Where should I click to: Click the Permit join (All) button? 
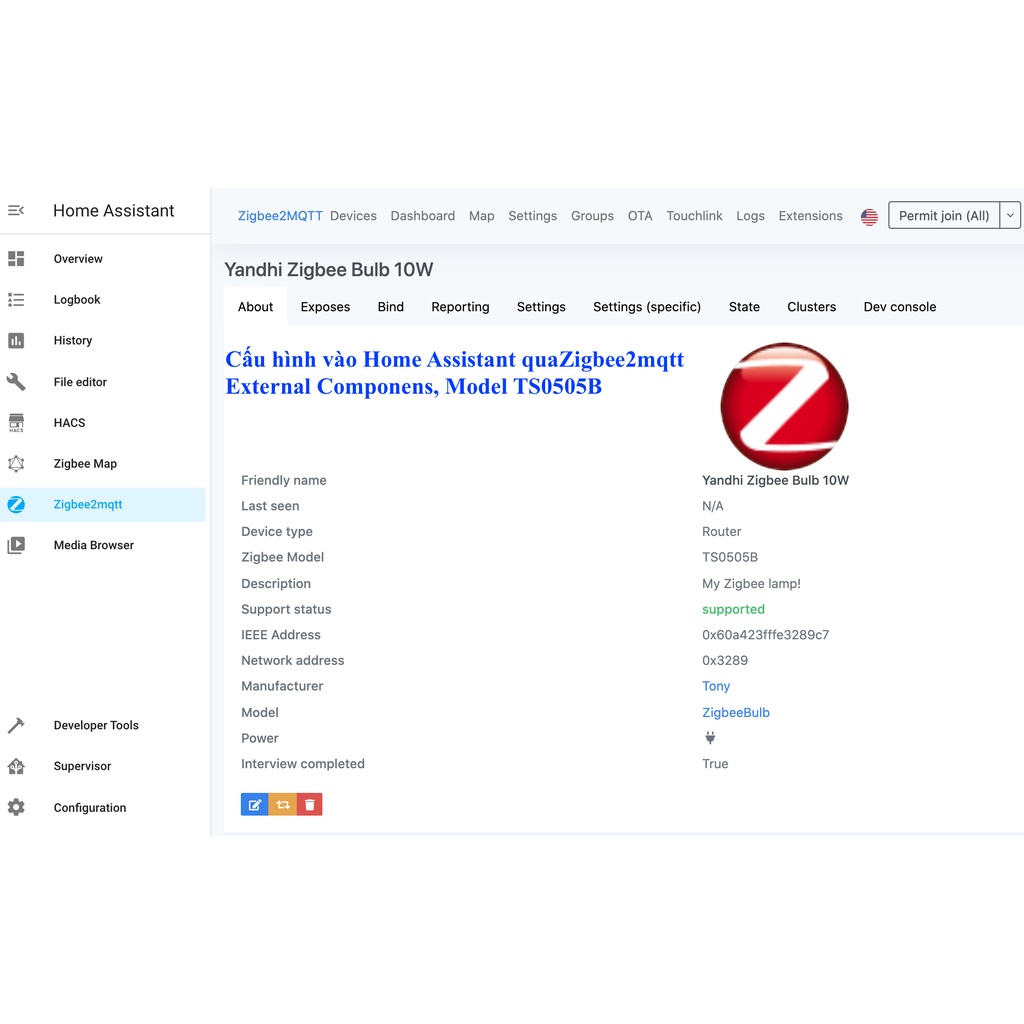(943, 216)
